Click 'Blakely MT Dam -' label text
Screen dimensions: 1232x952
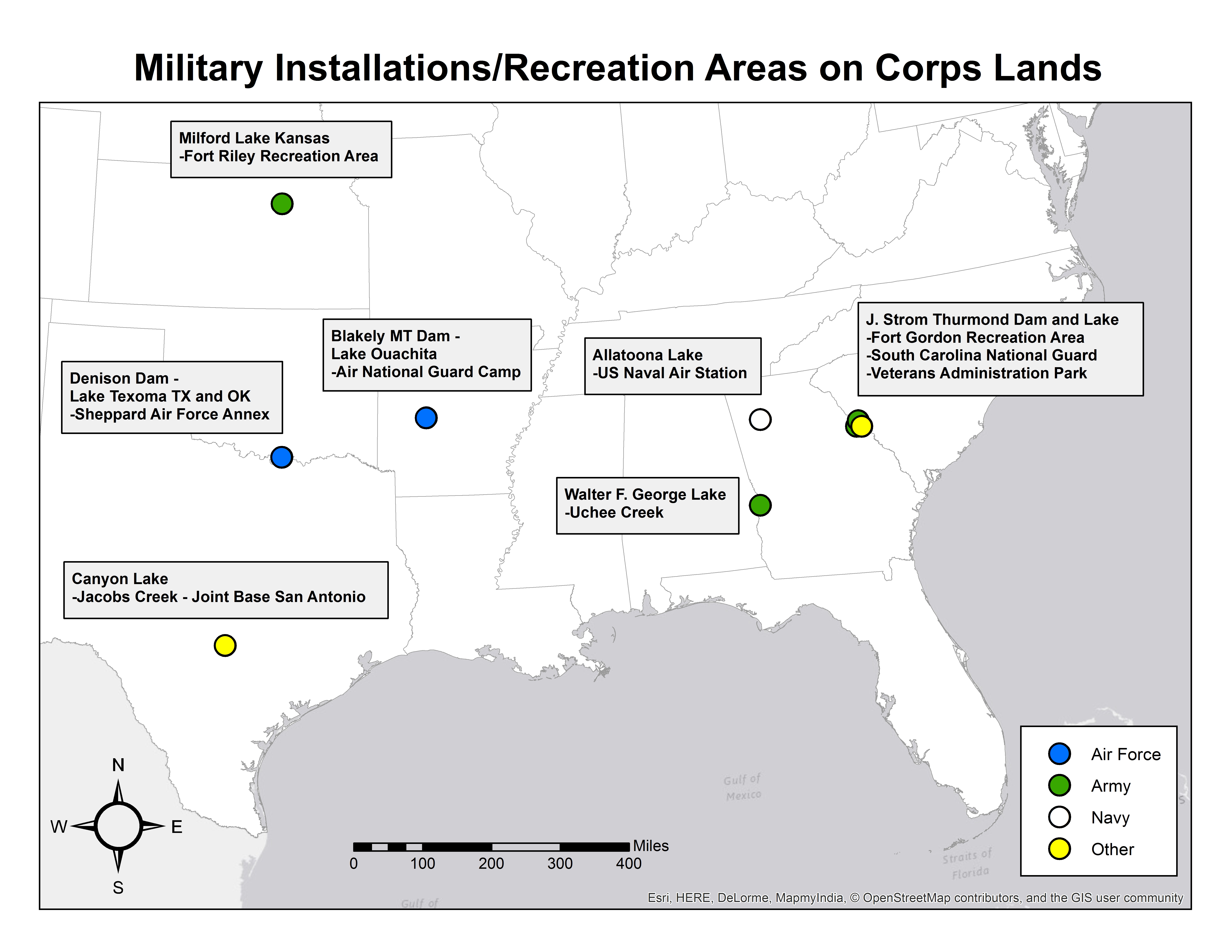click(395, 336)
